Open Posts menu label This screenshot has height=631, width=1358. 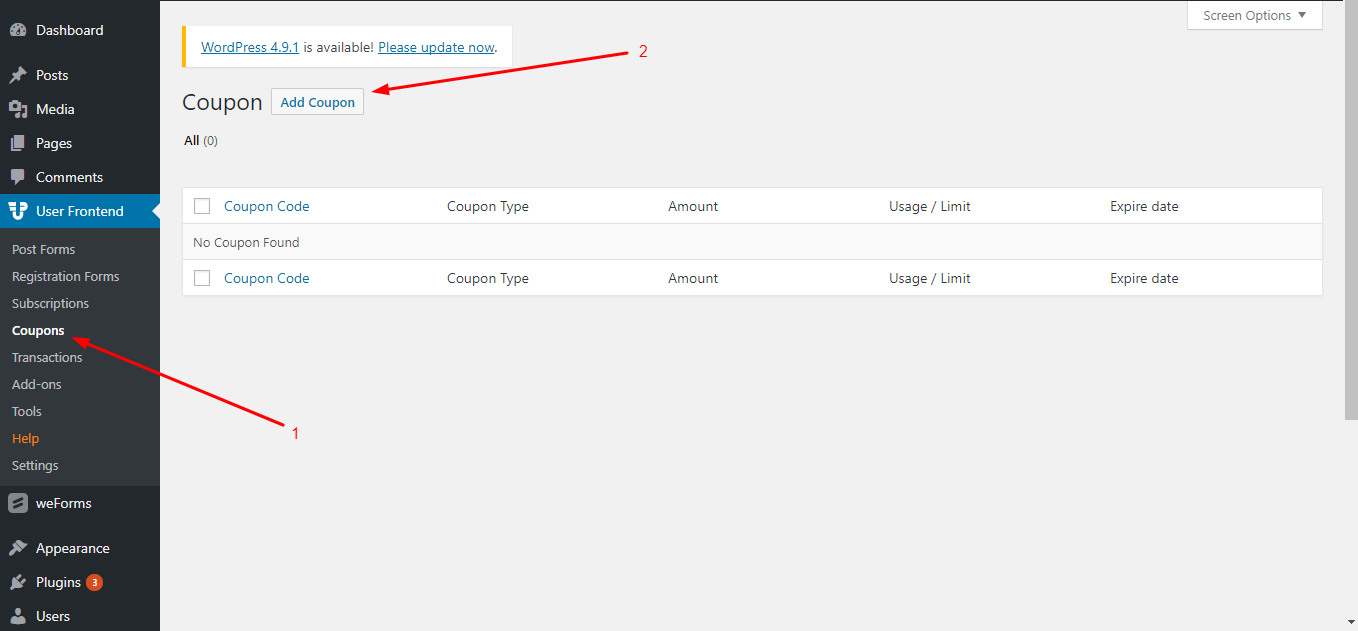pos(52,75)
